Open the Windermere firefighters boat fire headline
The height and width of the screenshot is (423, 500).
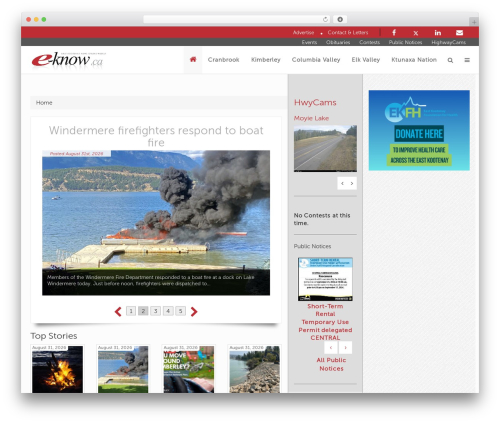point(156,136)
